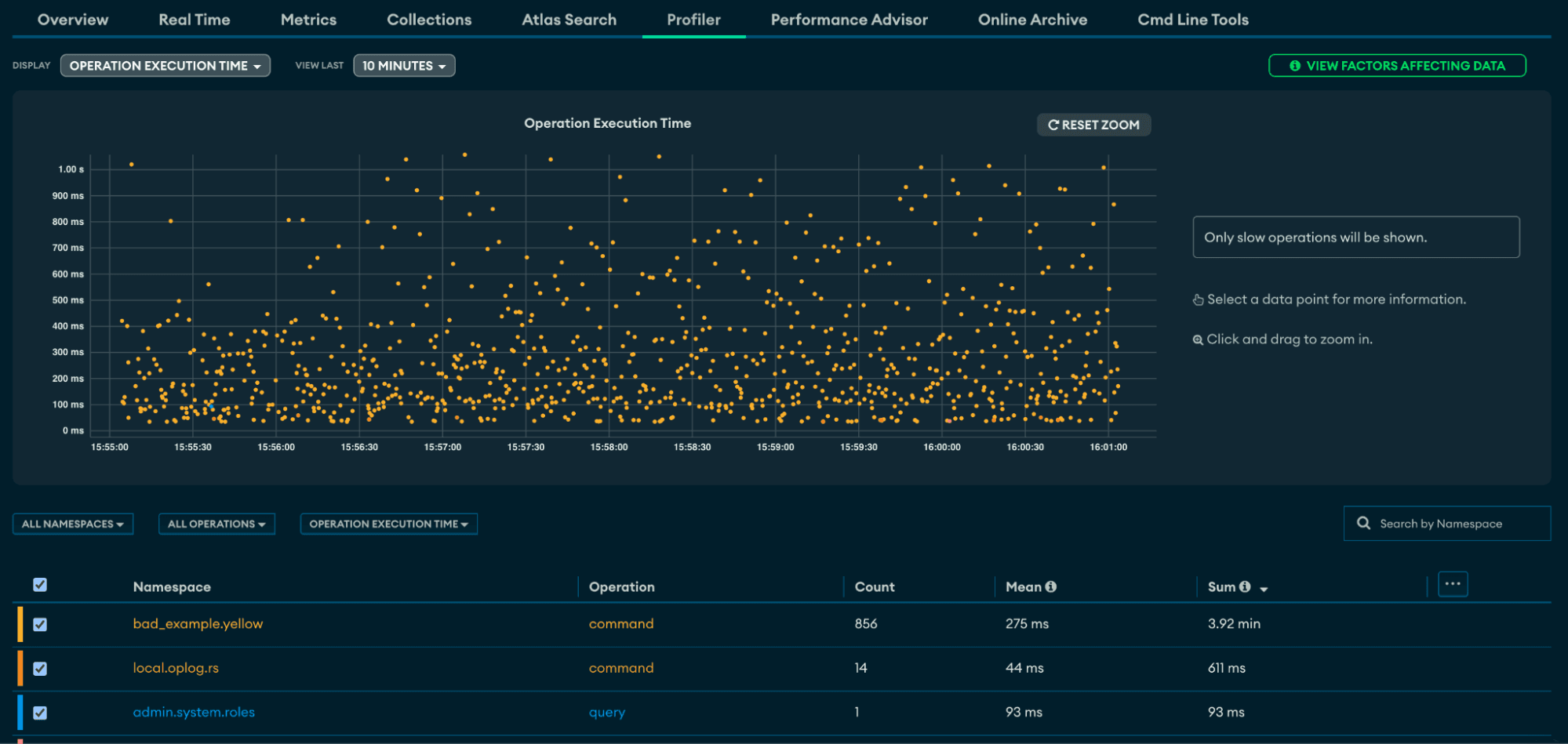Click the Operation column header

coord(621,587)
